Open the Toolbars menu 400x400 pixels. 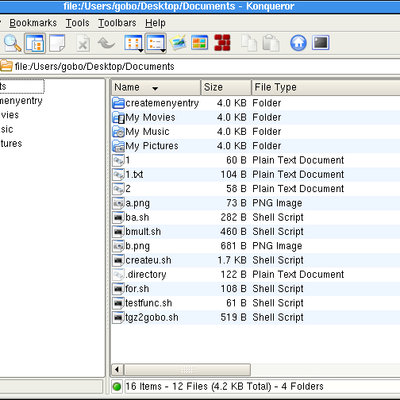117,23
